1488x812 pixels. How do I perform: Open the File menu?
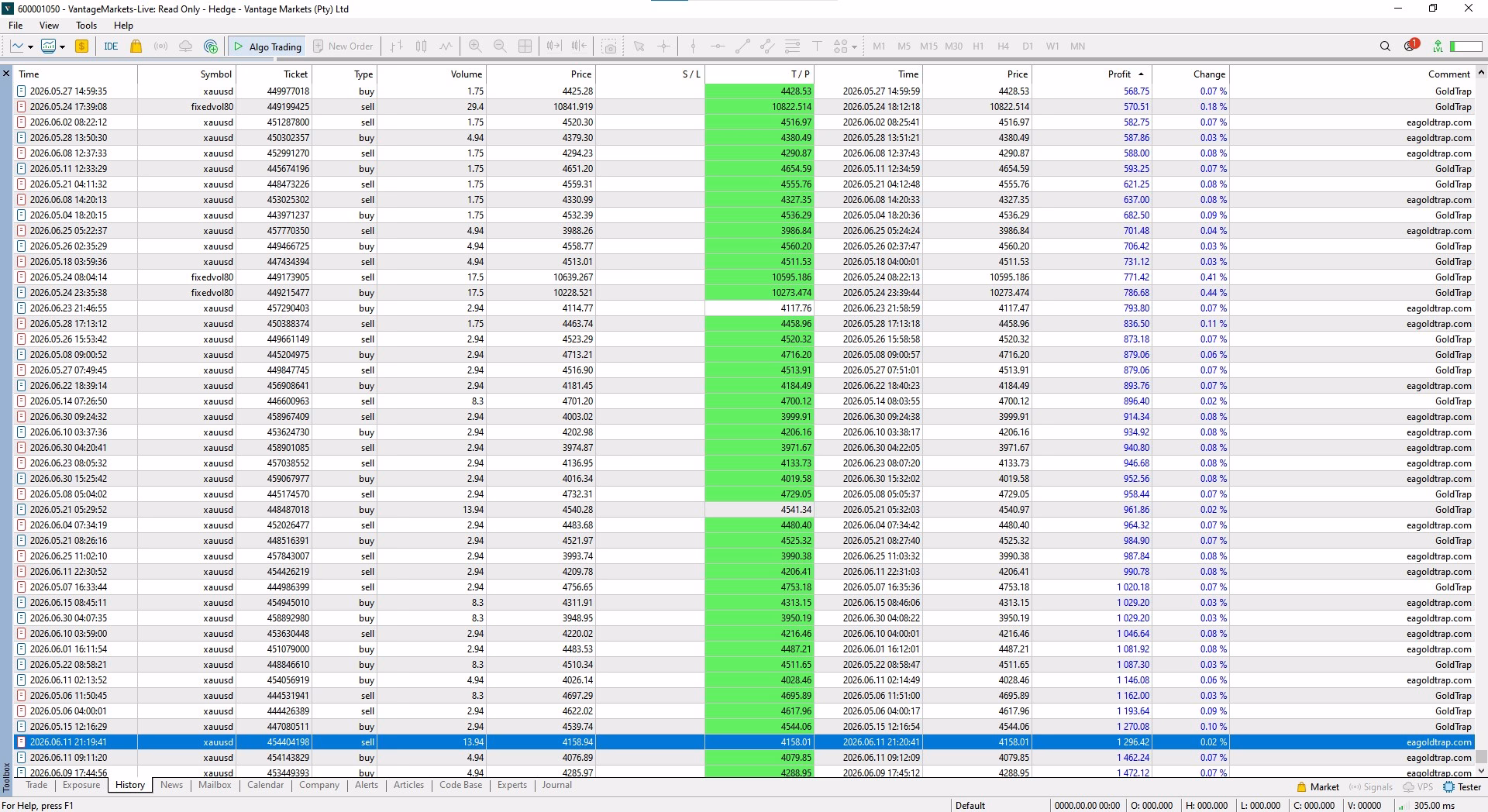15,26
